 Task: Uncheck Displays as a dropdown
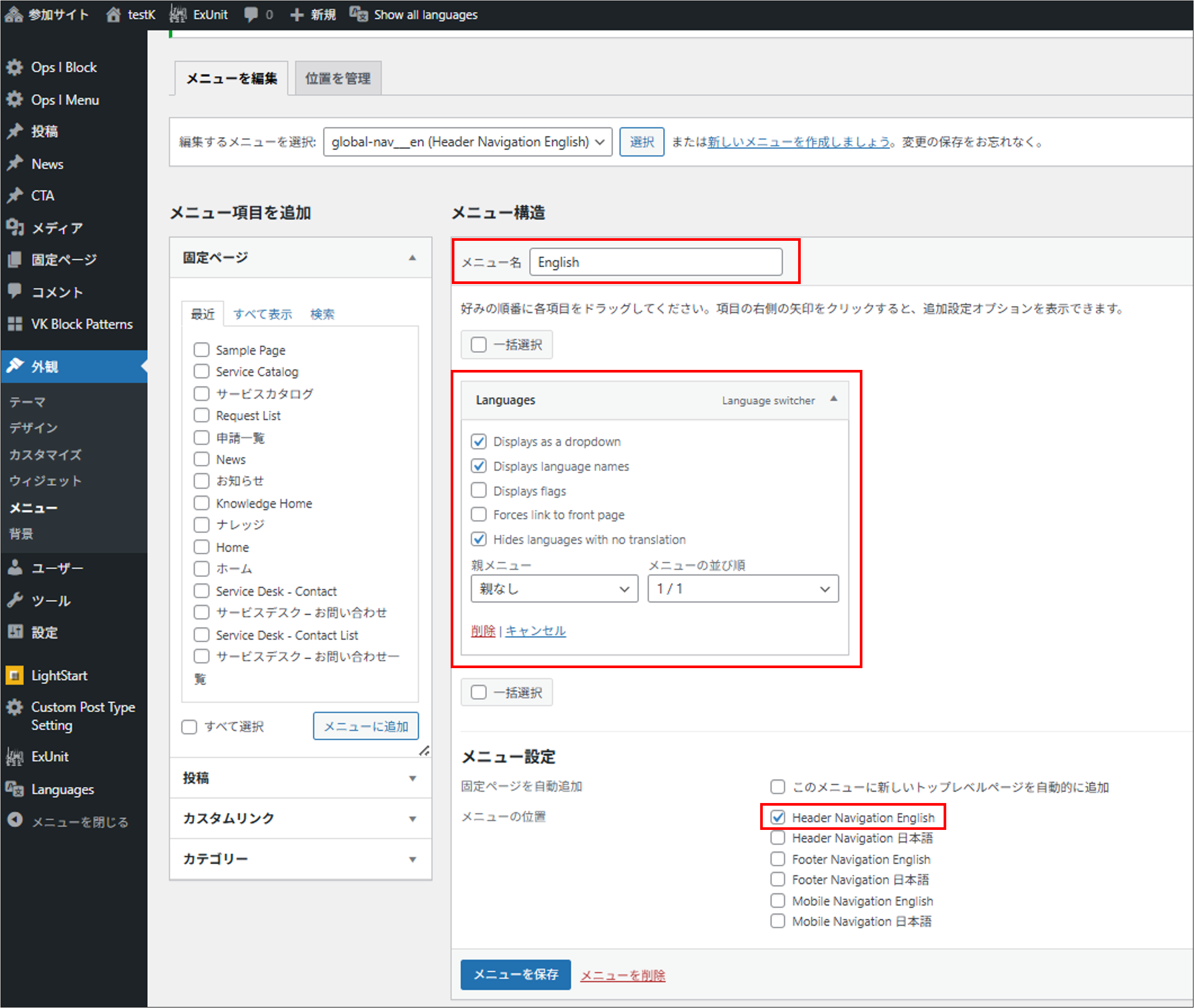[479, 442]
